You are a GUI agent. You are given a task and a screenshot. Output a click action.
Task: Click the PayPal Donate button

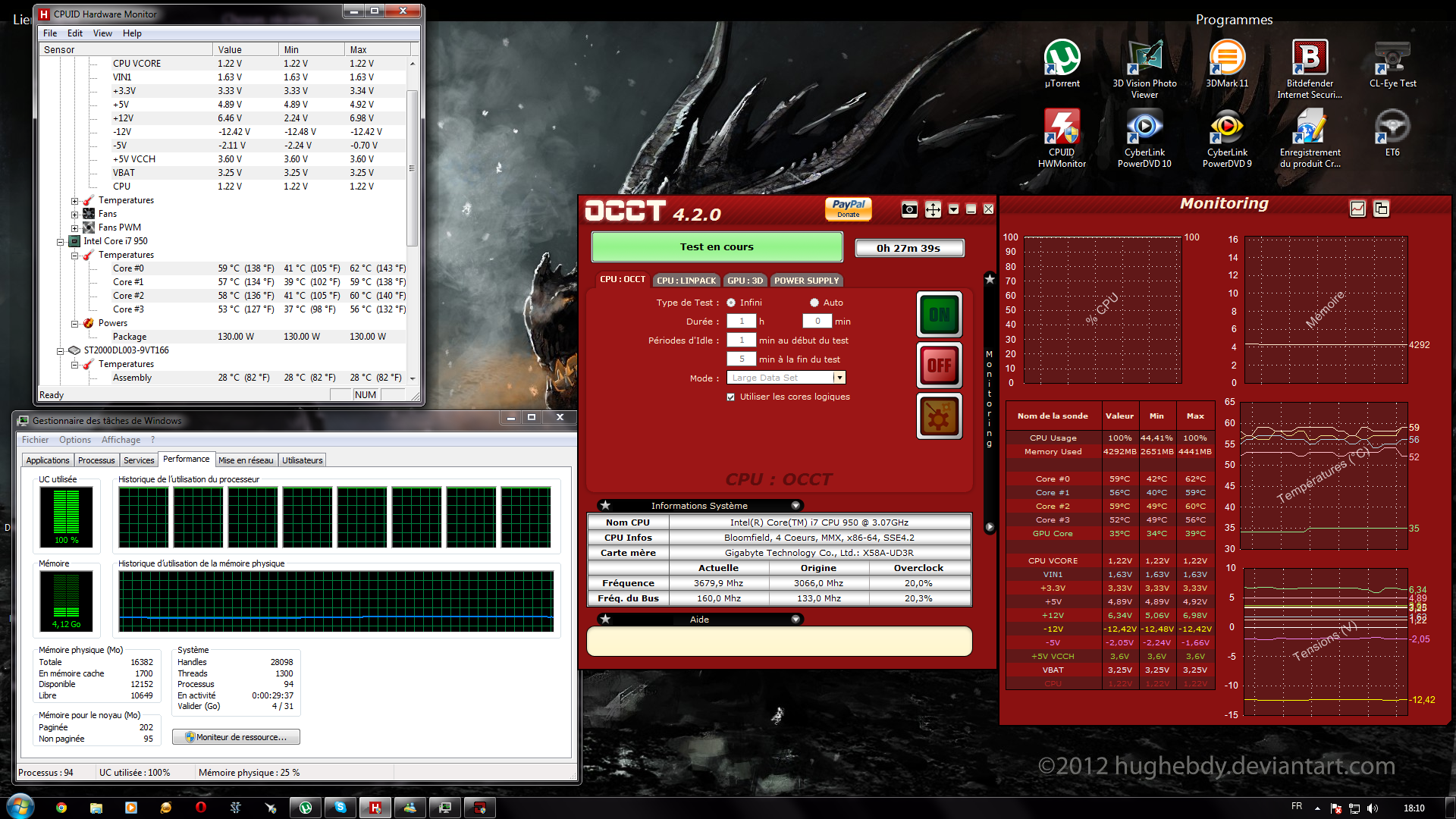(848, 209)
